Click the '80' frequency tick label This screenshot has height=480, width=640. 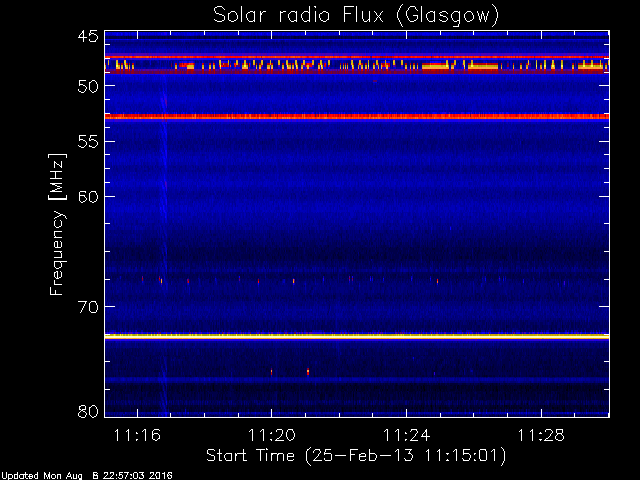tap(88, 411)
